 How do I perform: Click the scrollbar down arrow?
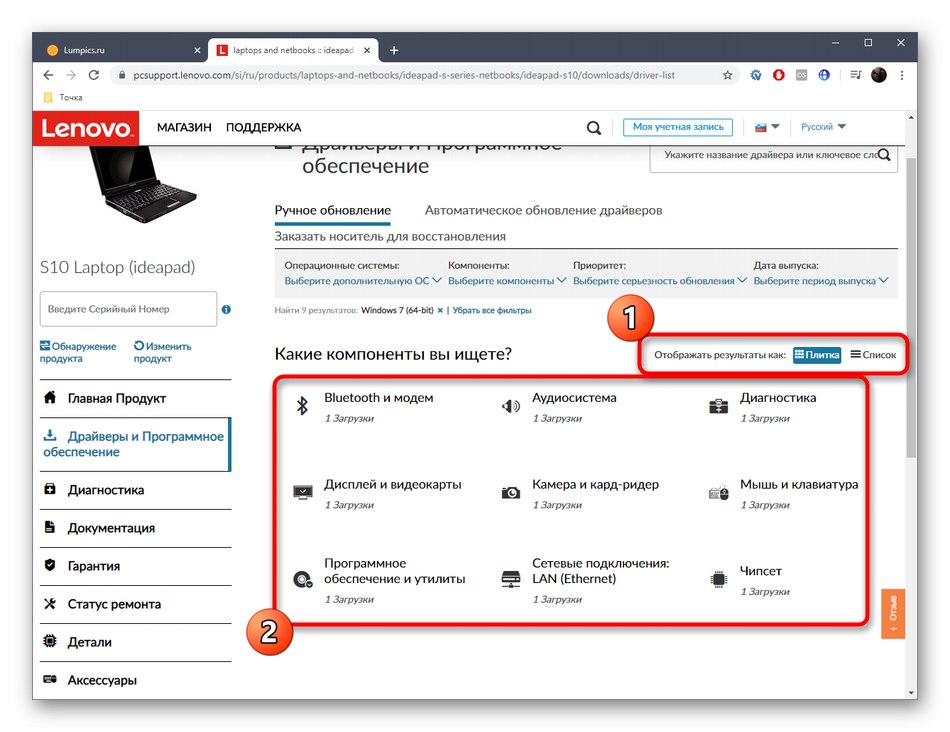[911, 693]
